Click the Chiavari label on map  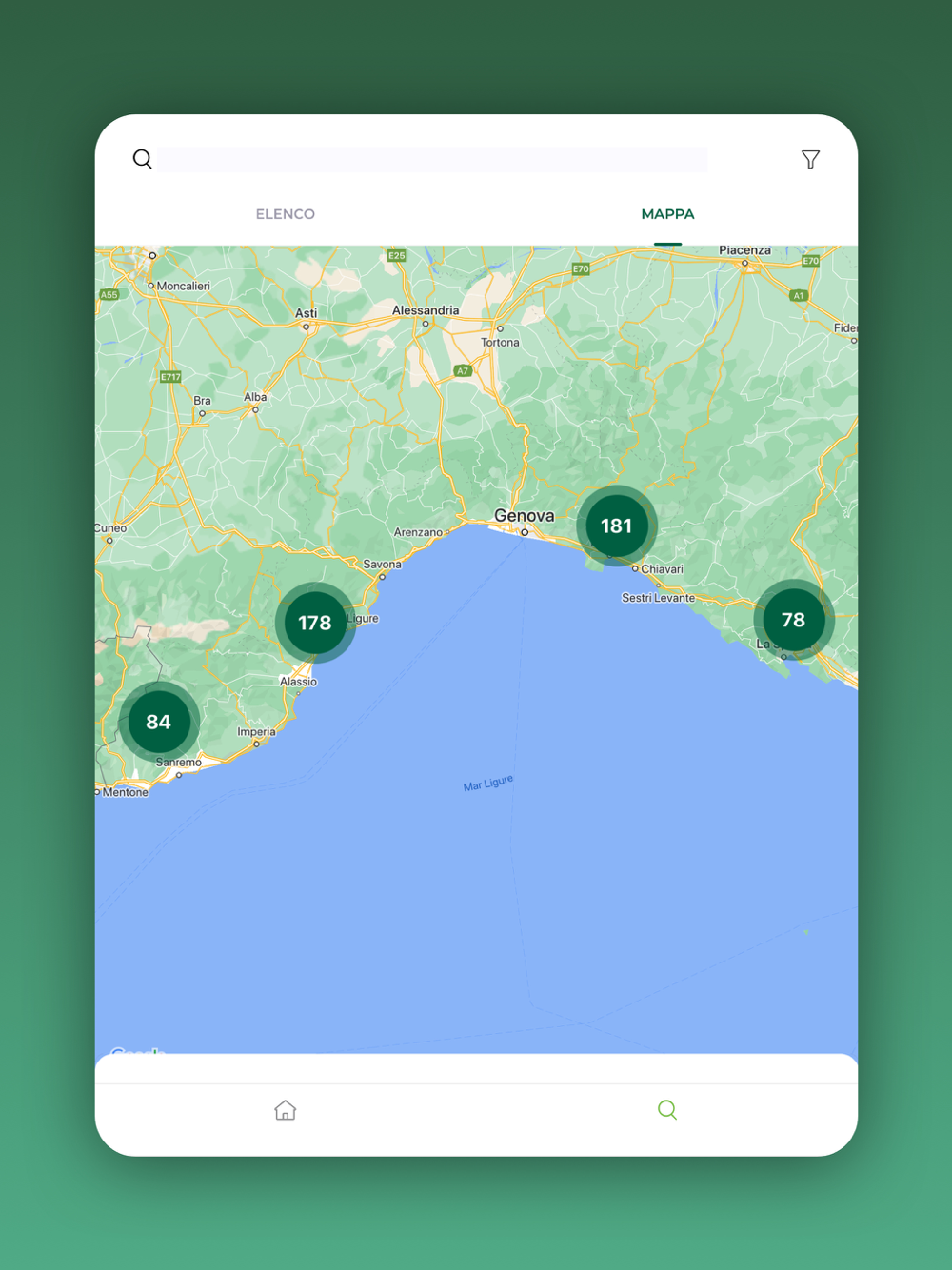pos(663,569)
